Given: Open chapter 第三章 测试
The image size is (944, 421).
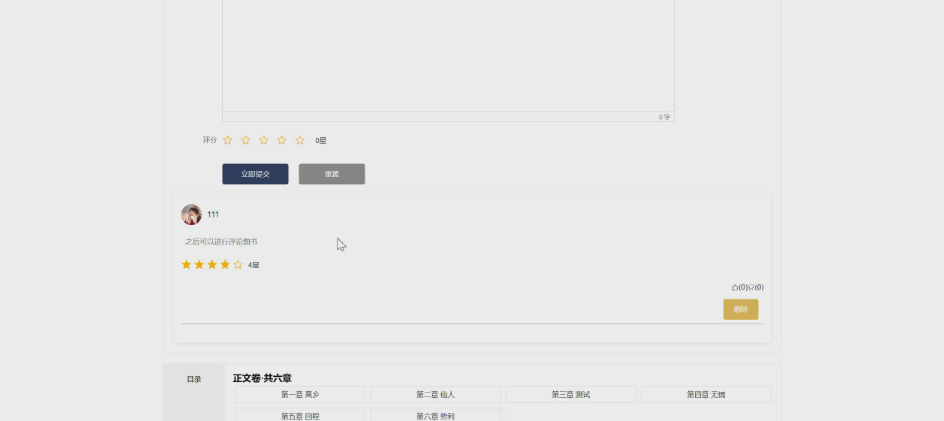Looking at the screenshot, I should [x=571, y=394].
